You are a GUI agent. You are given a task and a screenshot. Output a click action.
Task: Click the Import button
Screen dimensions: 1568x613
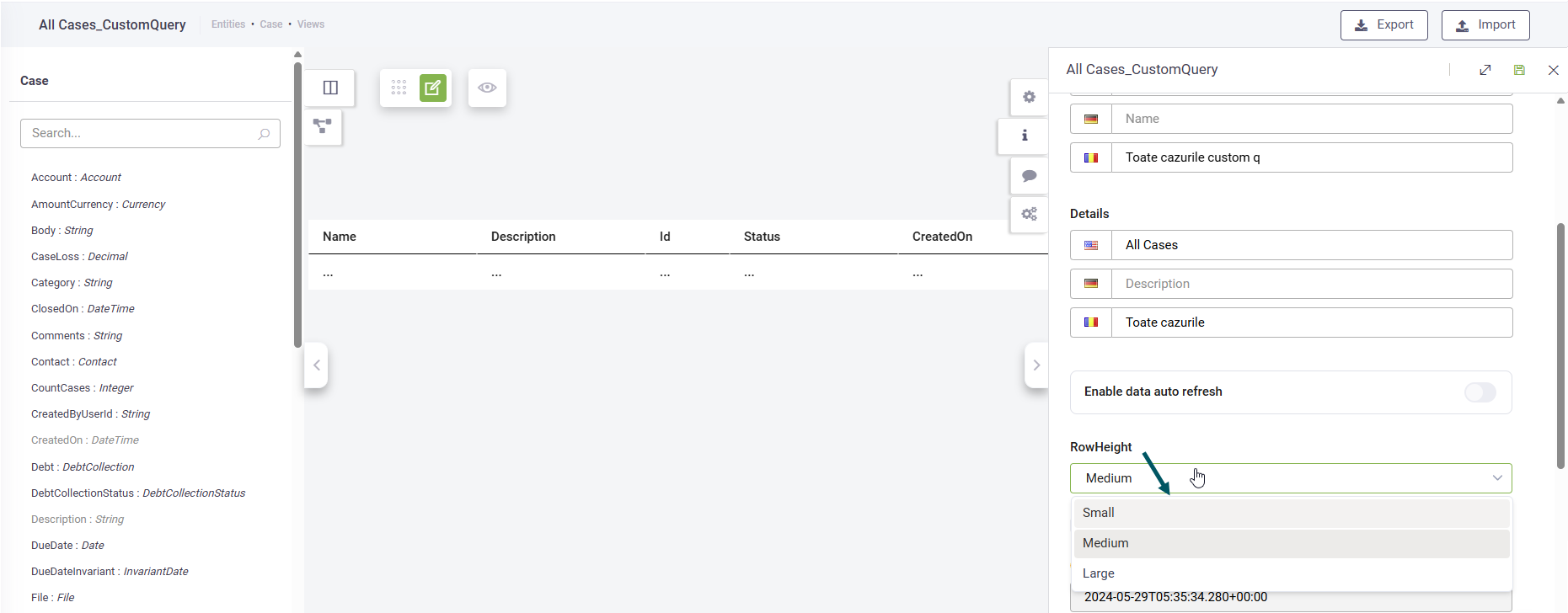1485,25
